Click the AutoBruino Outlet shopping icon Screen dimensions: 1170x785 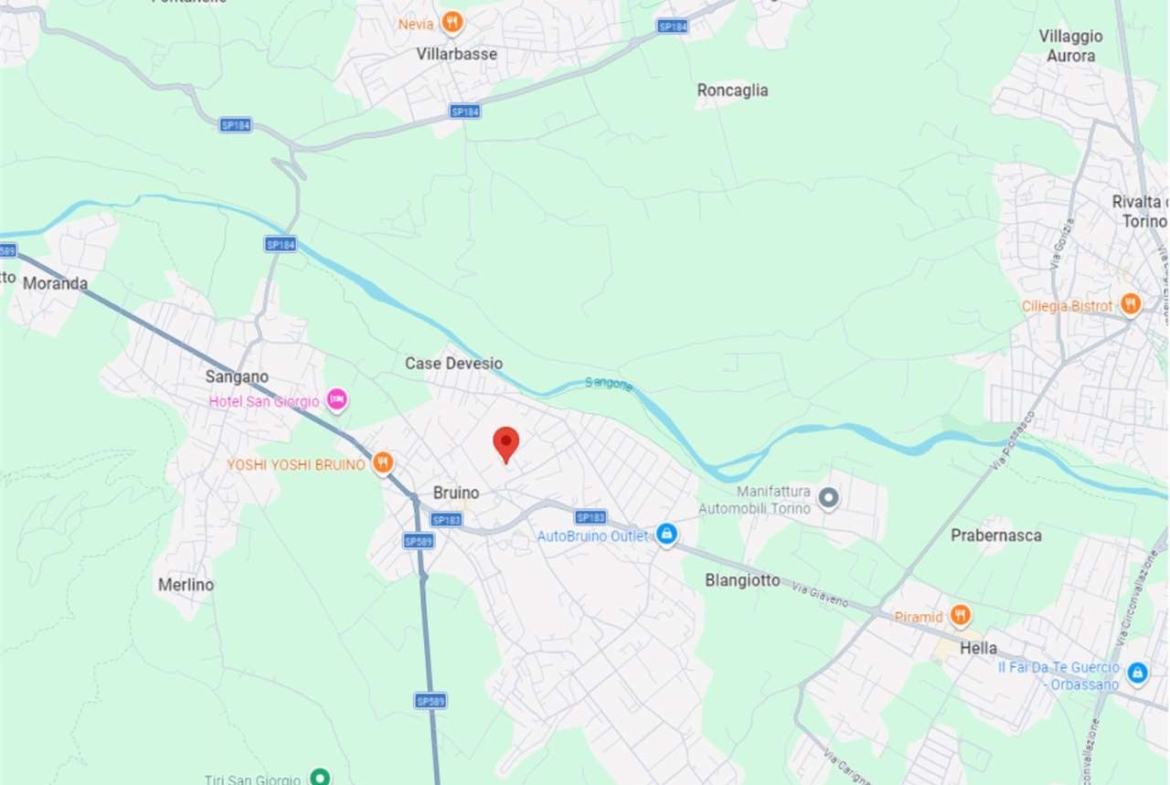point(666,534)
